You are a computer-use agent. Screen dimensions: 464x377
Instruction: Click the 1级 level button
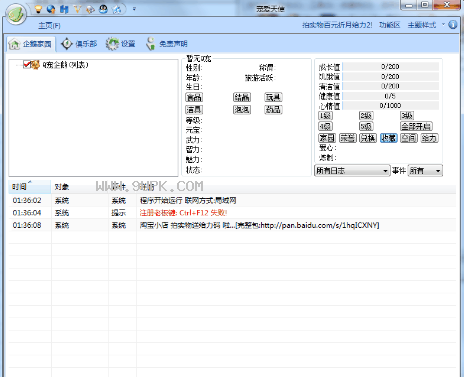tap(325, 116)
